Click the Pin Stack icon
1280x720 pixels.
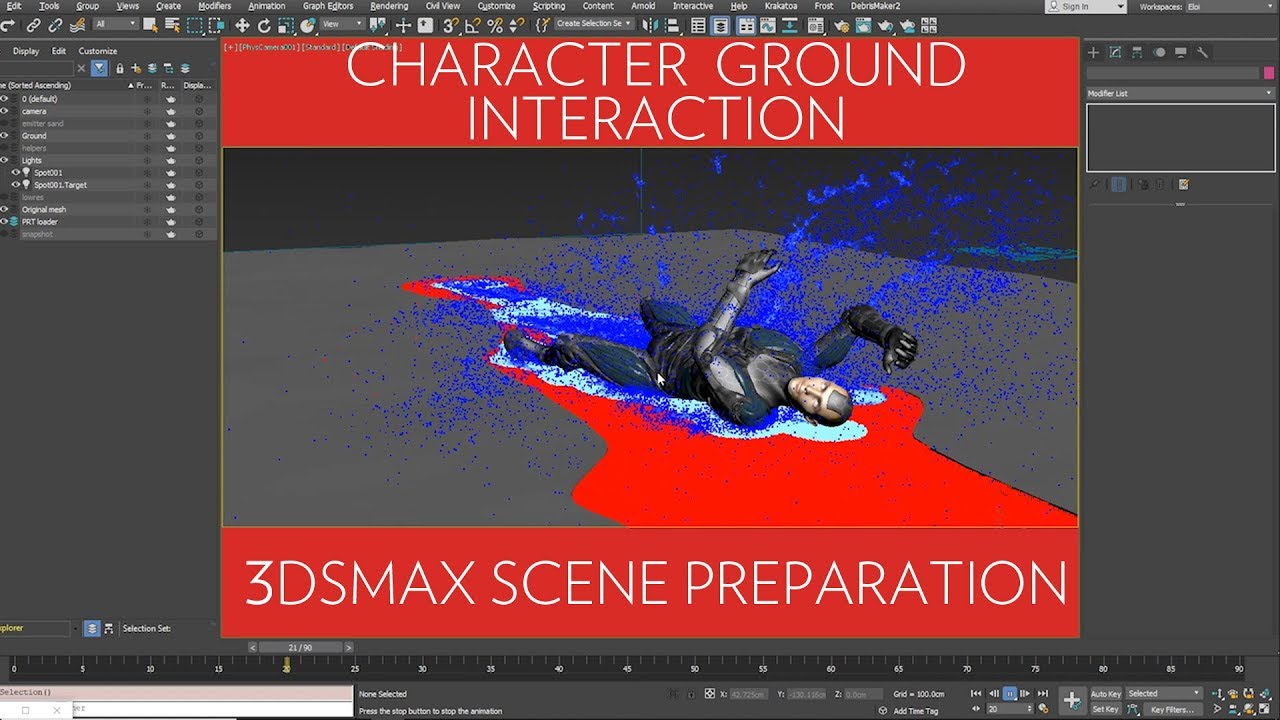click(x=1095, y=184)
